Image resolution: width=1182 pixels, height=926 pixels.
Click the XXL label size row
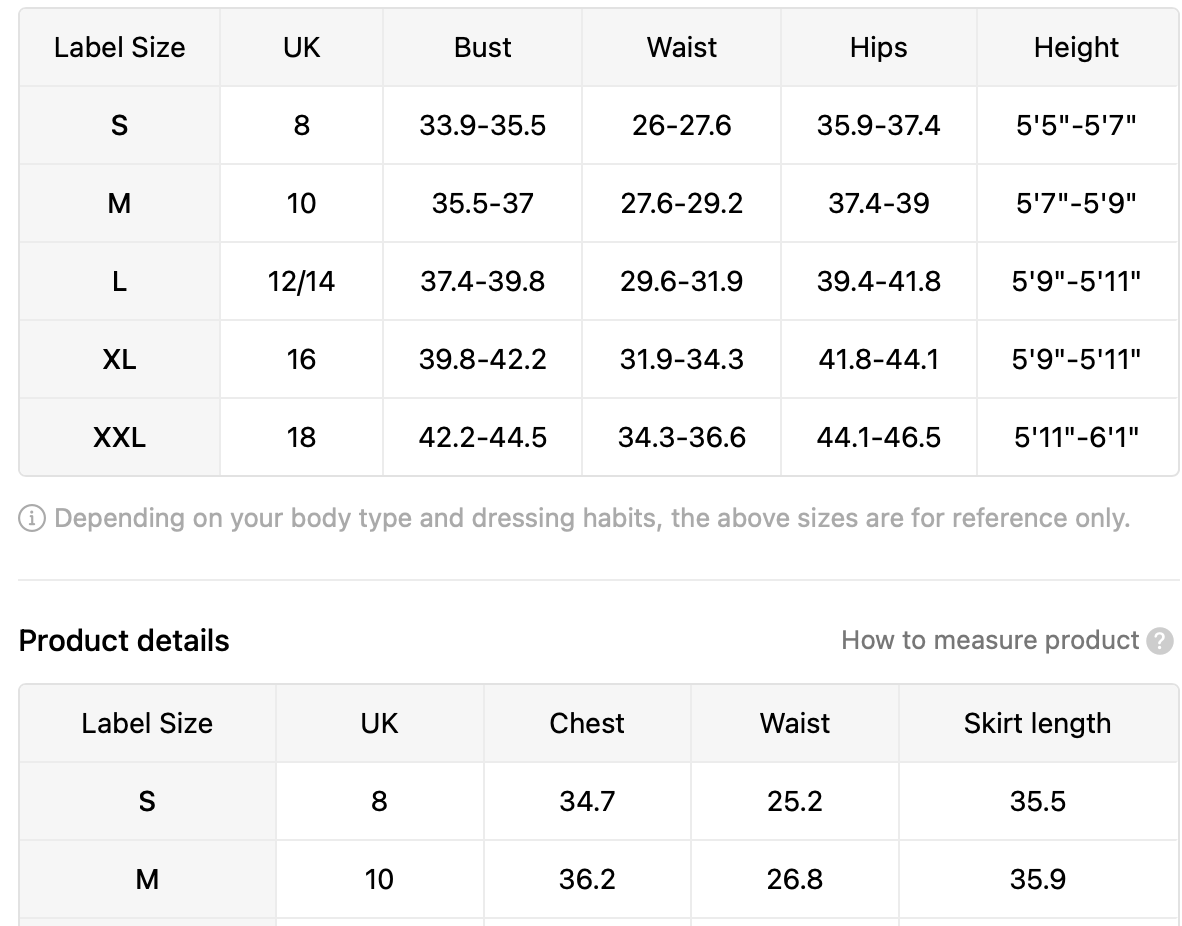coord(599,437)
